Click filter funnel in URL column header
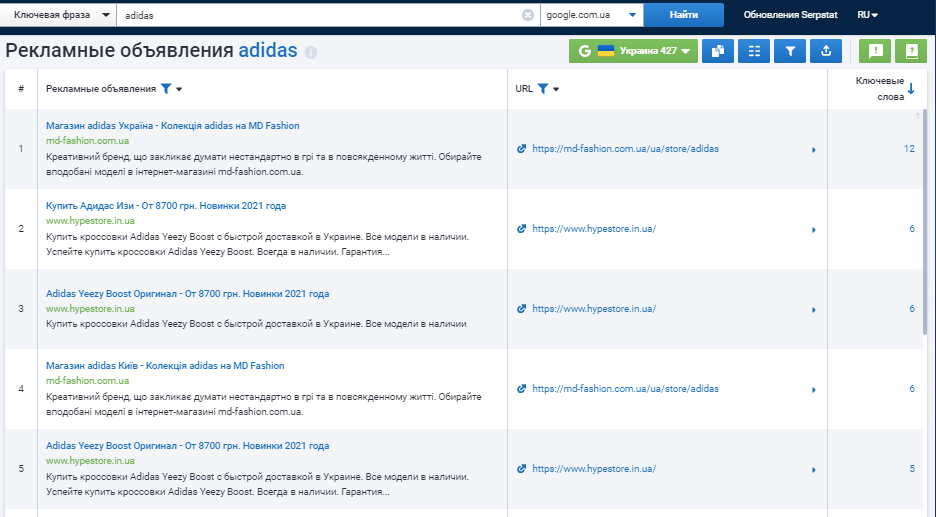Screen dimensions: 936x517 [x=542, y=89]
